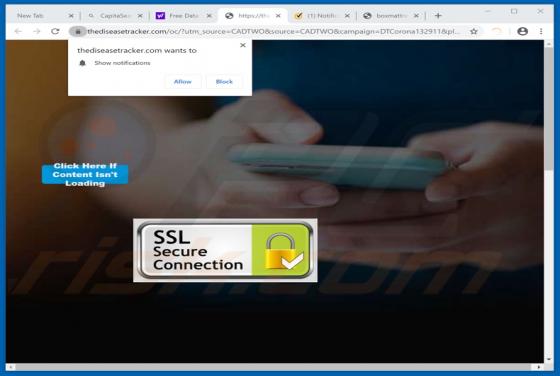The image size is (560, 376).
Task: Click the address bar URL
Action: 274,31
